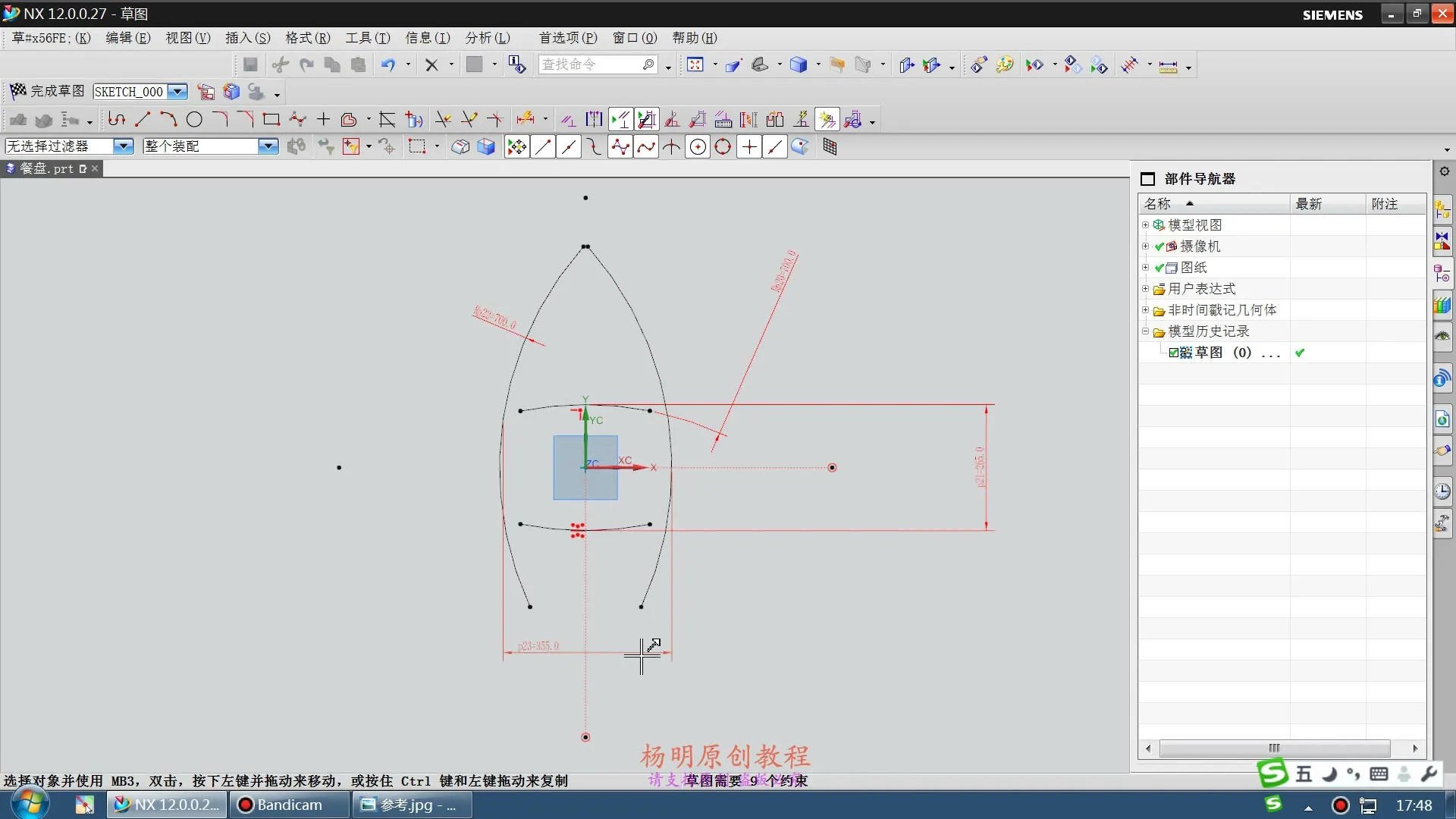
Task: Open the 无选择过滤器 filter dropdown
Action: (x=123, y=146)
